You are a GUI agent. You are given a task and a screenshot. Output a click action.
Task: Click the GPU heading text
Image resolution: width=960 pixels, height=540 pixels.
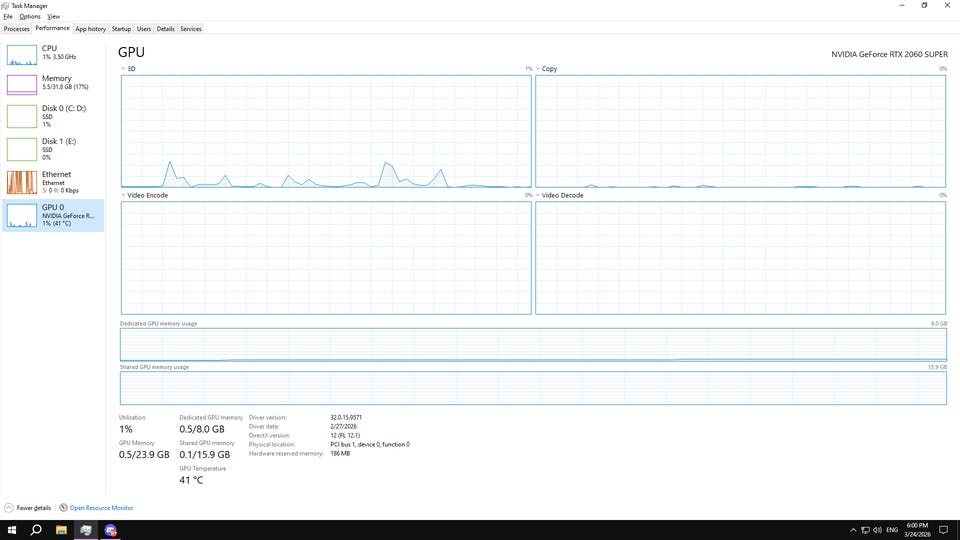[x=131, y=53]
